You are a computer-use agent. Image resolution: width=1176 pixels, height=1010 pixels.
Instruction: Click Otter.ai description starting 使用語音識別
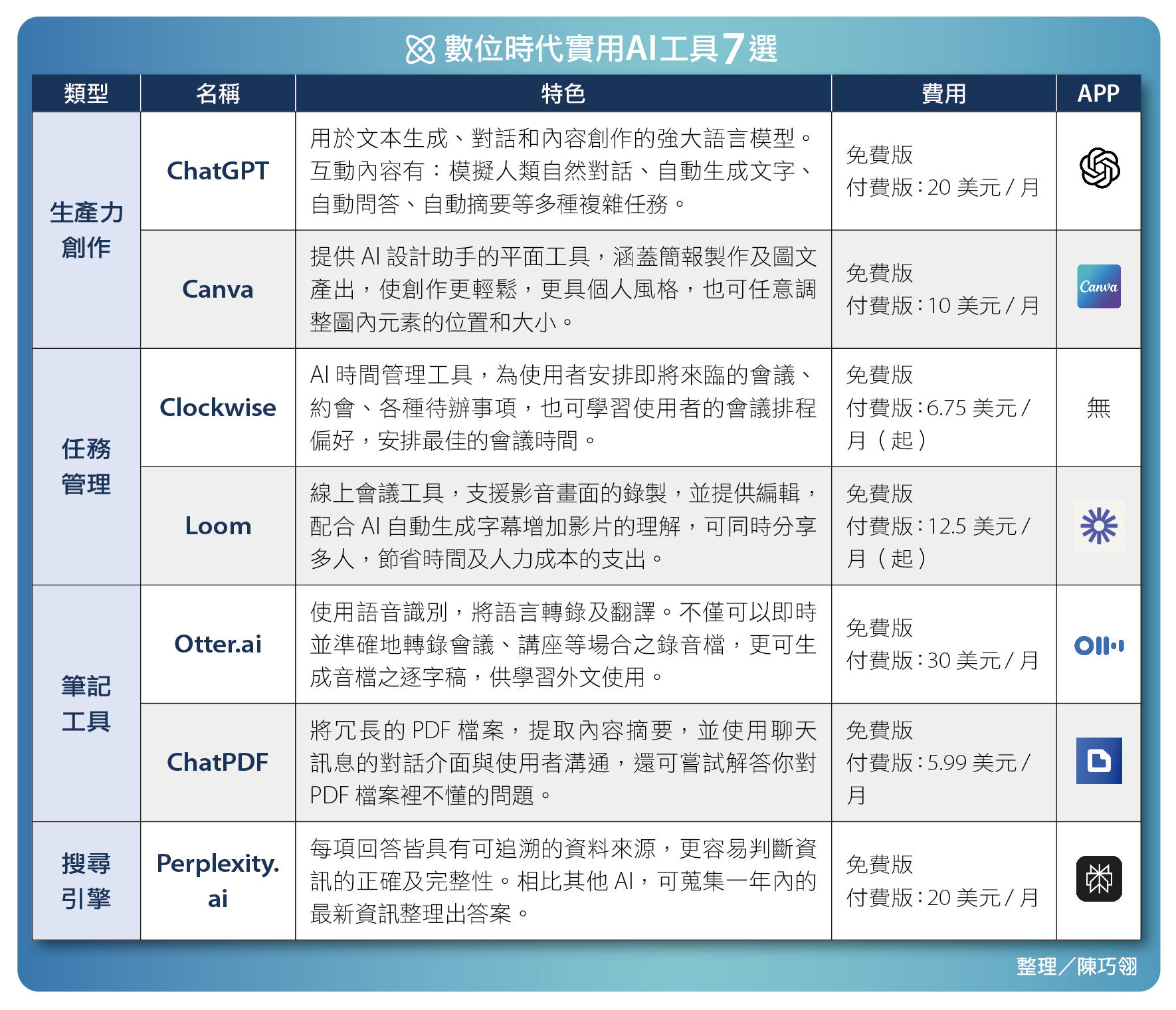[x=563, y=644]
